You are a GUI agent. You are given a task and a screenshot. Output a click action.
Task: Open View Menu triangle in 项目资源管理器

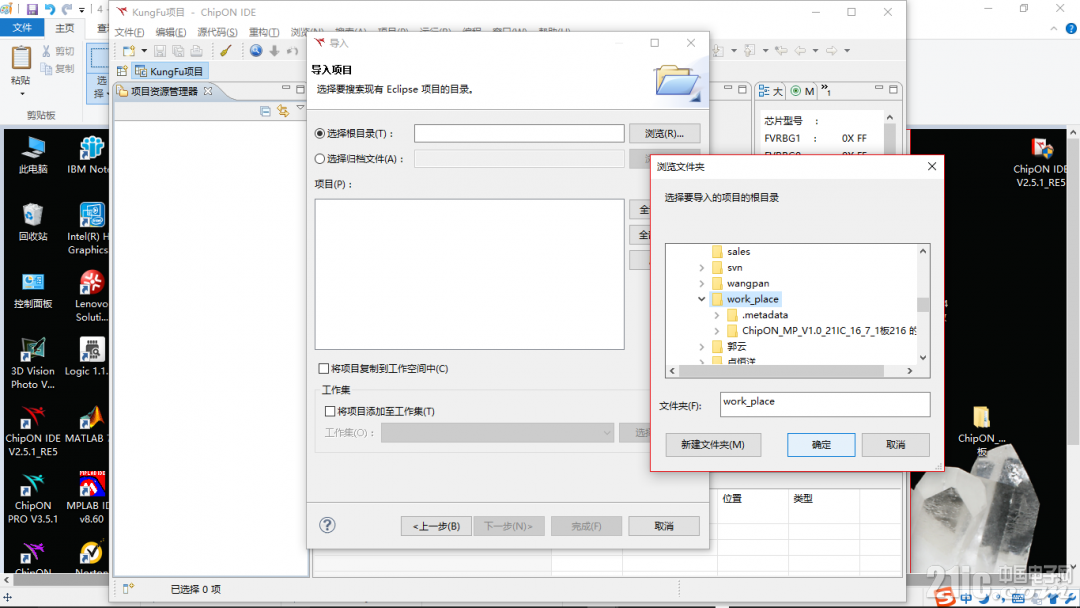(x=300, y=109)
